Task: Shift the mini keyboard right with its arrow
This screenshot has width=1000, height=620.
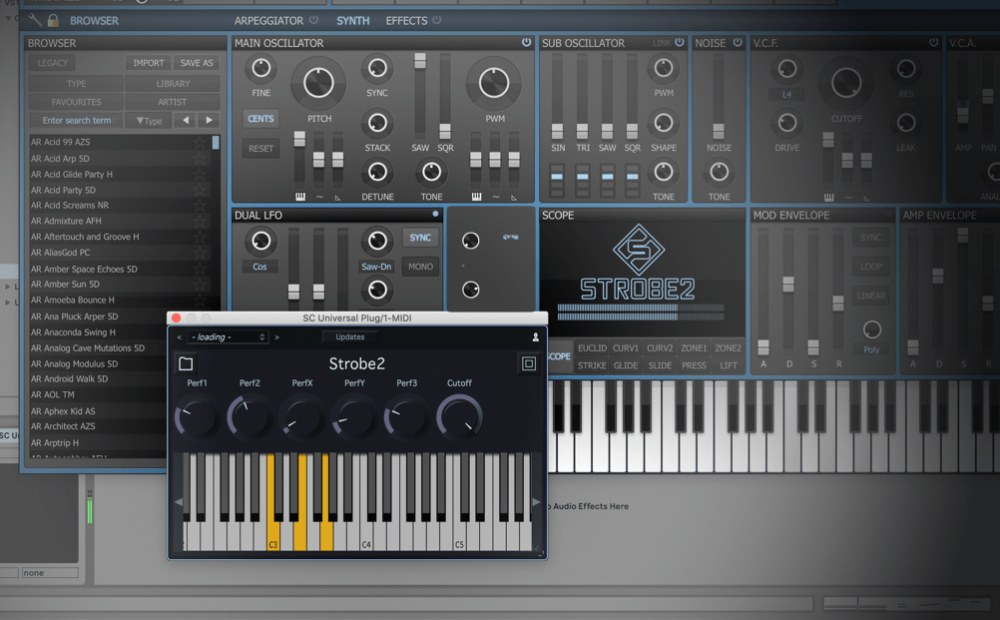Action: pos(536,502)
